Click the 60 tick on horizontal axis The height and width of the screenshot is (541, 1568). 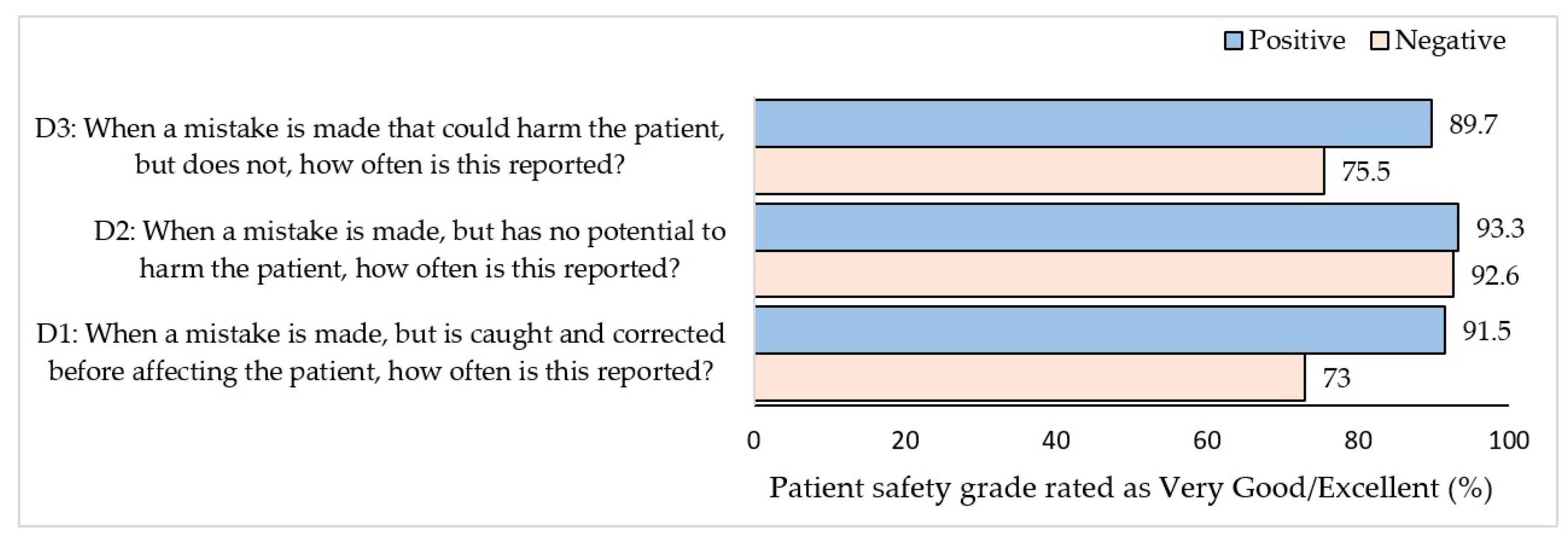click(1207, 440)
